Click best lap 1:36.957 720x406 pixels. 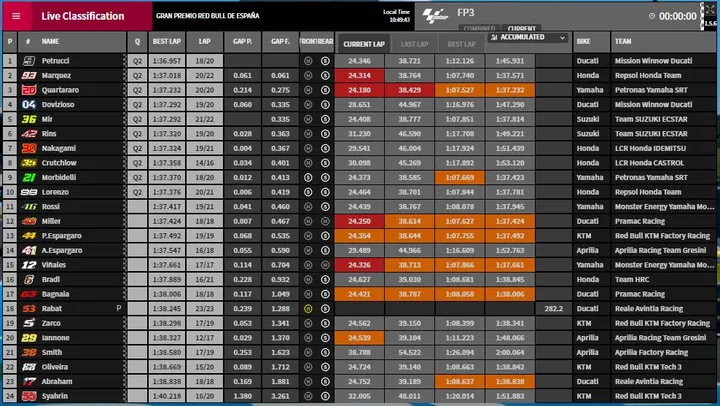coord(167,61)
